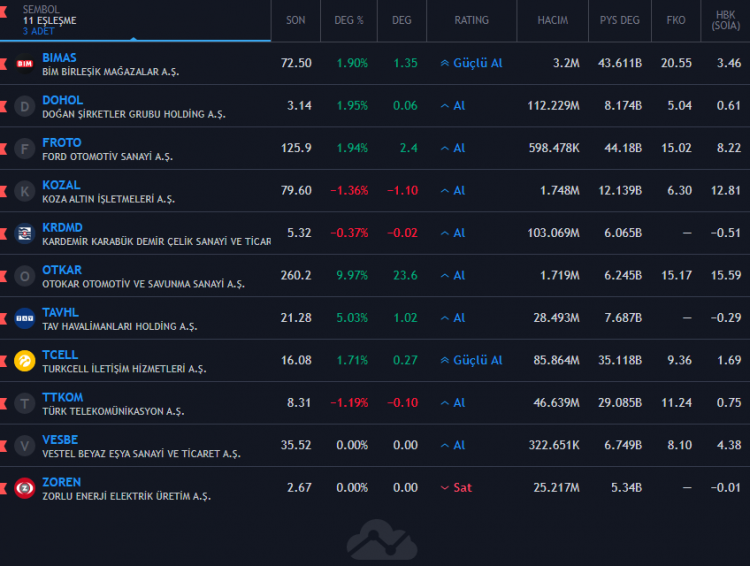Screen dimensions: 750x566
Task: Click the ZOREN red logo icon
Action: [x=25, y=488]
